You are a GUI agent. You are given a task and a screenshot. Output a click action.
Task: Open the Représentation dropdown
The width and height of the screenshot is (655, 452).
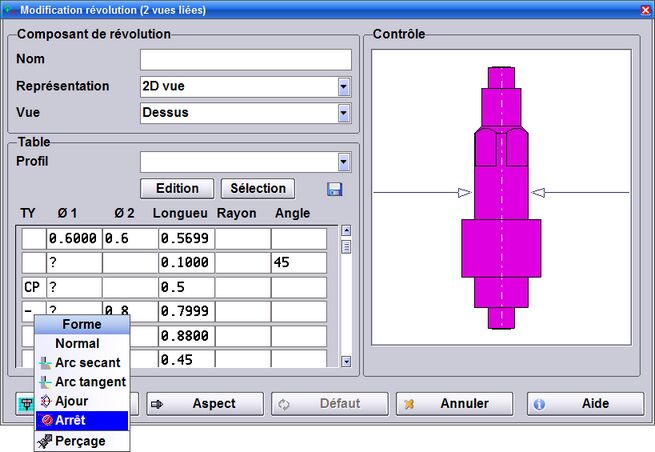coord(343,87)
